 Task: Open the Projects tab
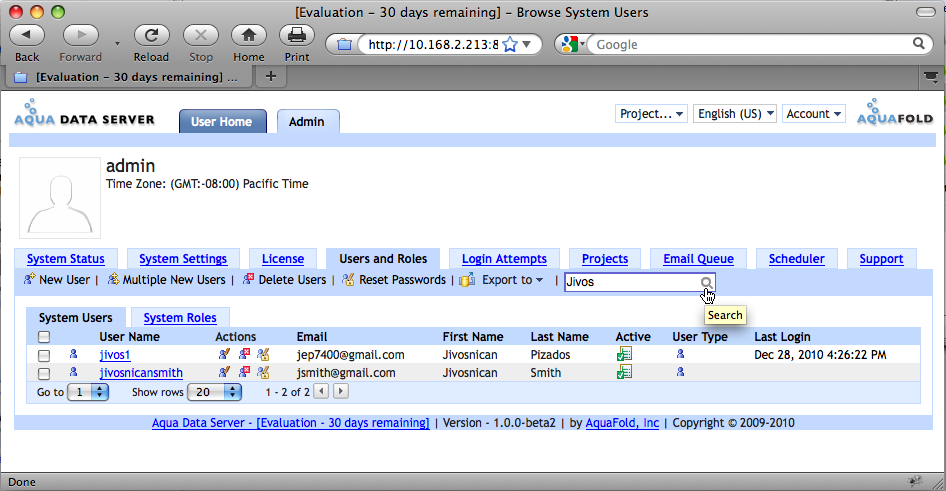click(605, 259)
